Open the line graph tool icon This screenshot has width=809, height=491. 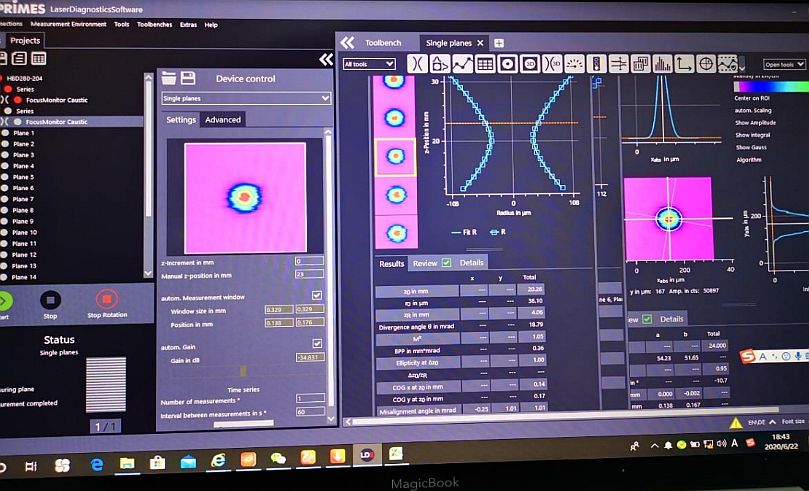(462, 63)
